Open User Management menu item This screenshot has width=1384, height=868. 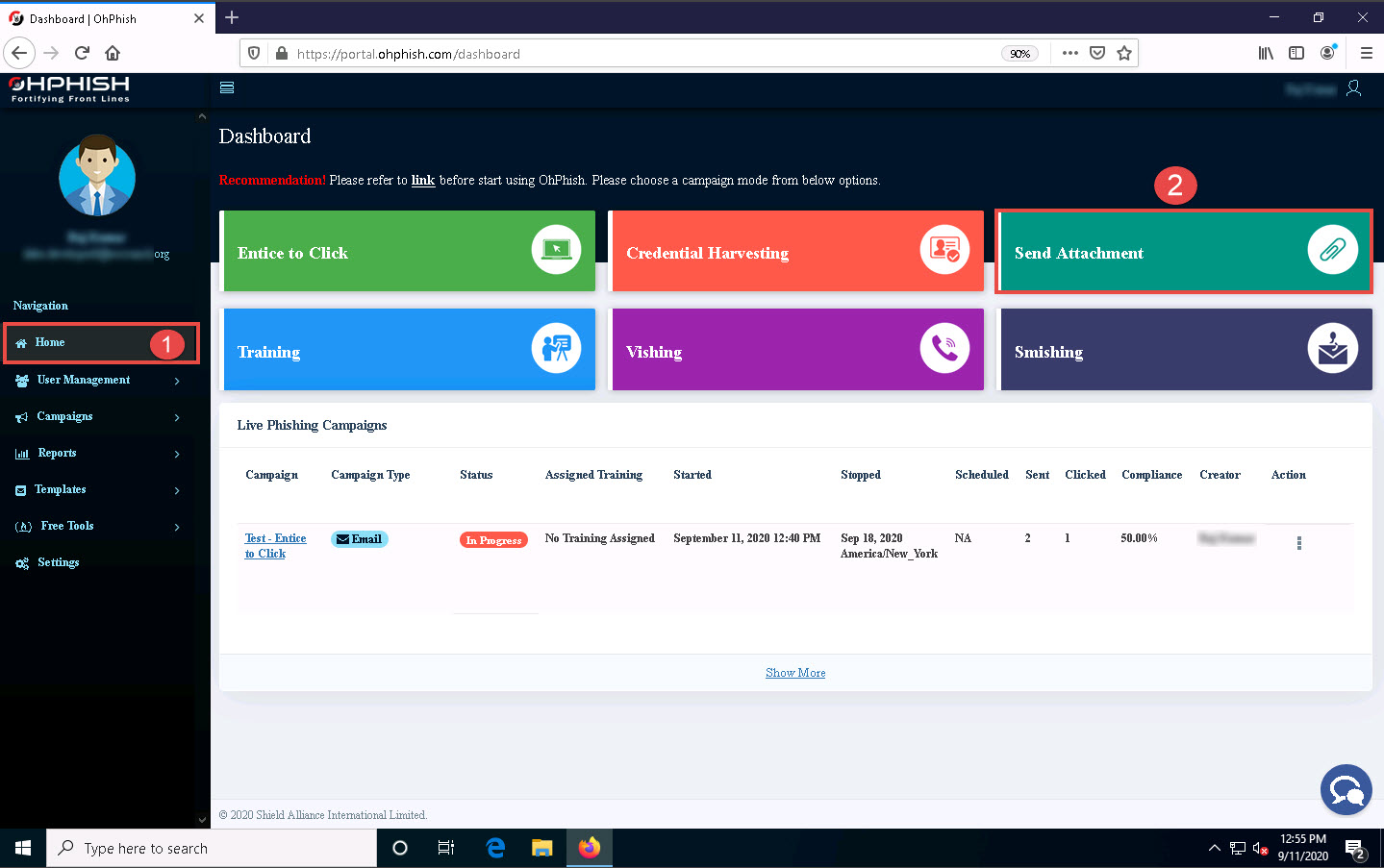pyautogui.click(x=83, y=380)
